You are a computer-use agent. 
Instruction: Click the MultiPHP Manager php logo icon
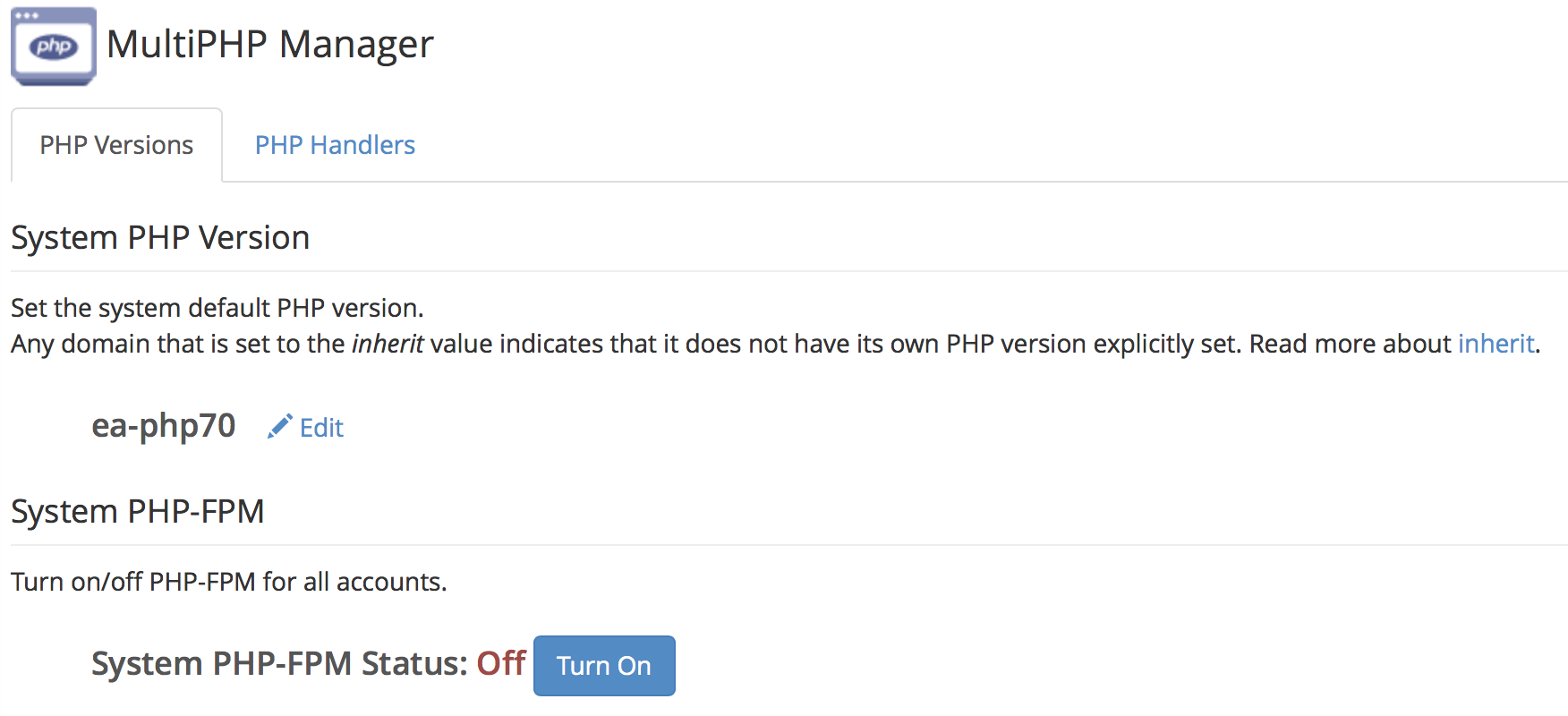[x=54, y=47]
